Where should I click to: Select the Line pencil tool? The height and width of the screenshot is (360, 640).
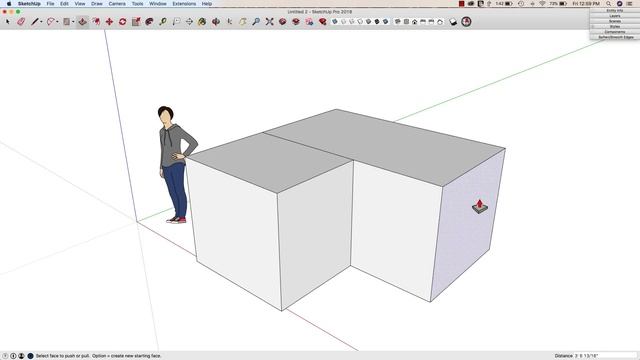(35, 22)
